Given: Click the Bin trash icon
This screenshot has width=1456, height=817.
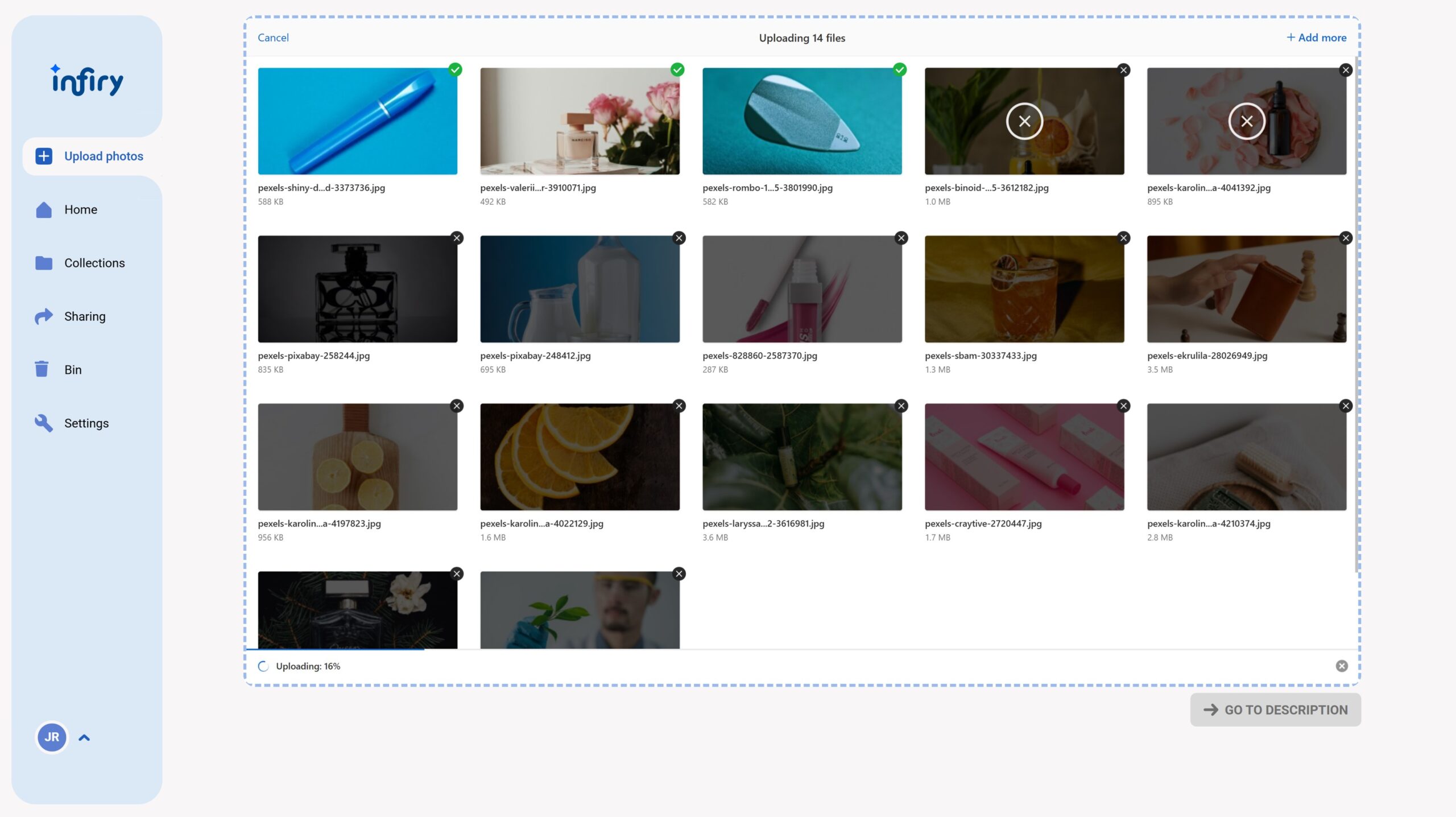Looking at the screenshot, I should [x=42, y=369].
